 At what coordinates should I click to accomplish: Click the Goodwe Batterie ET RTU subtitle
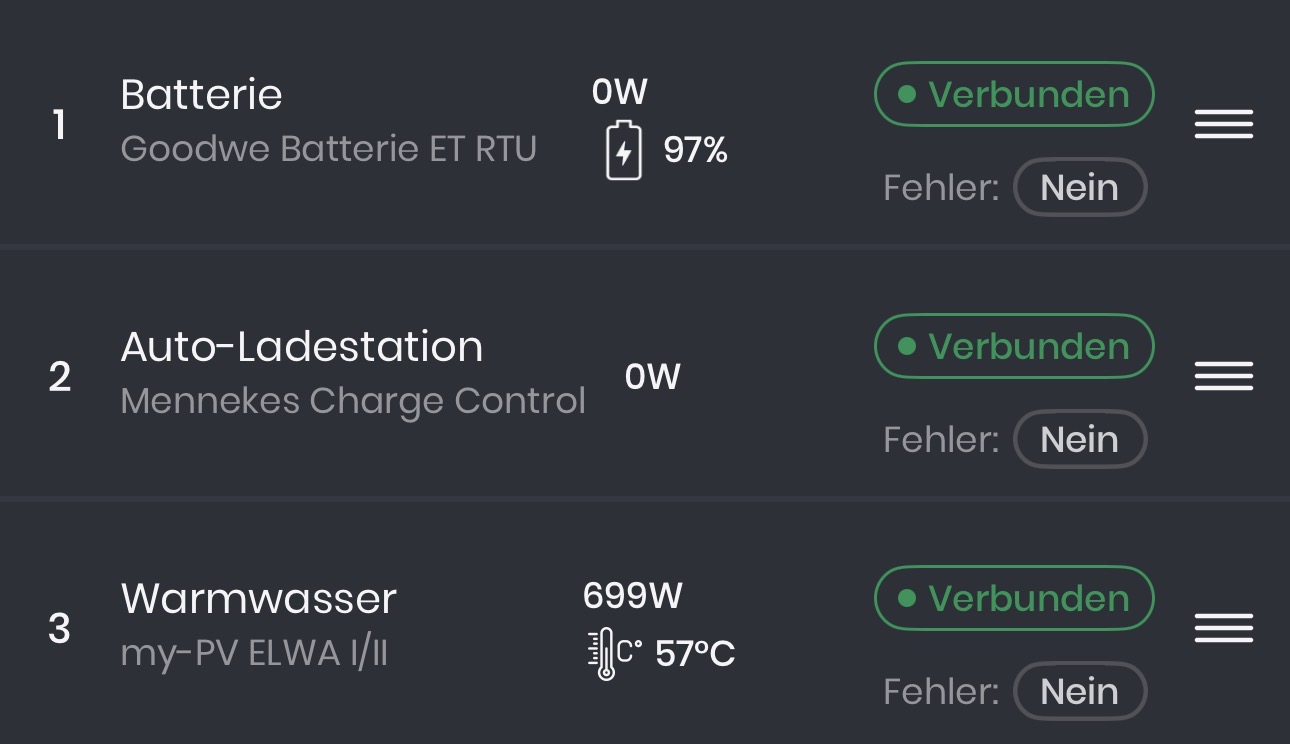[x=329, y=149]
